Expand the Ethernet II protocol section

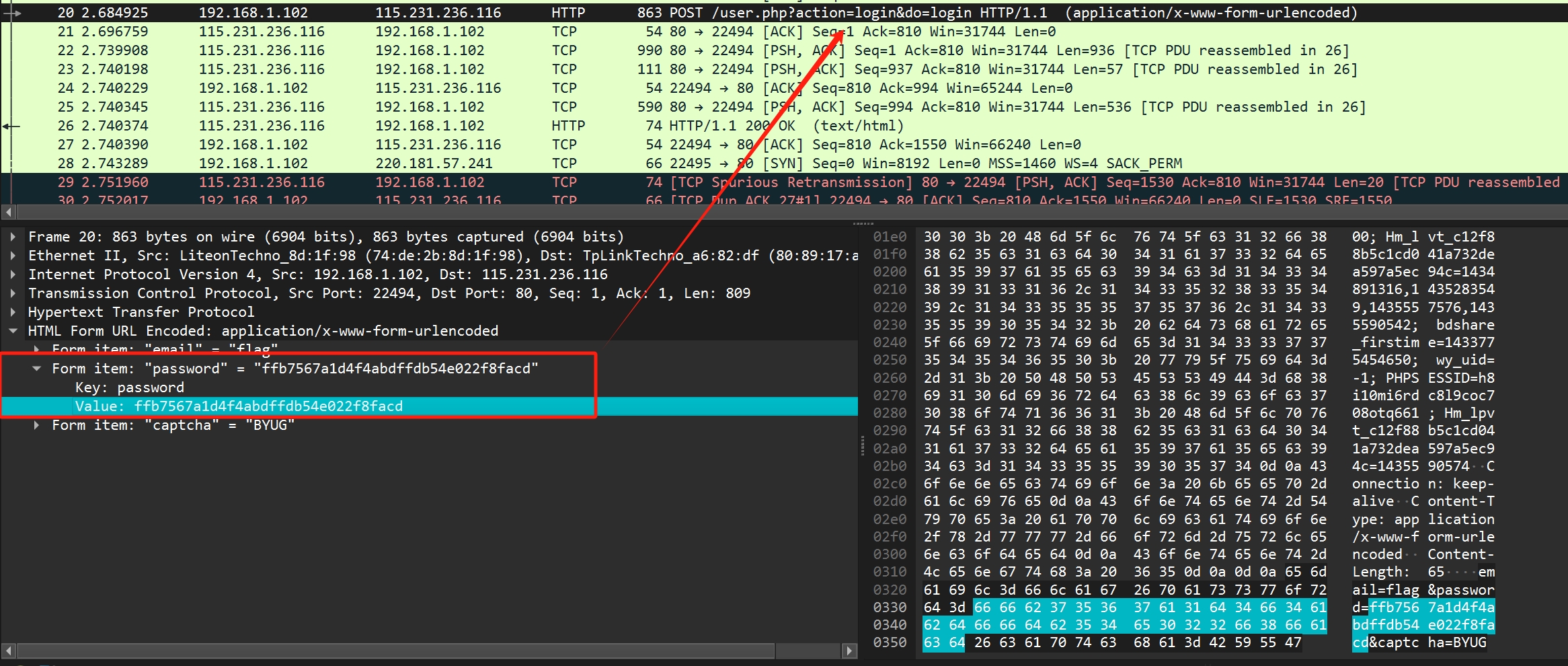tap(13, 255)
